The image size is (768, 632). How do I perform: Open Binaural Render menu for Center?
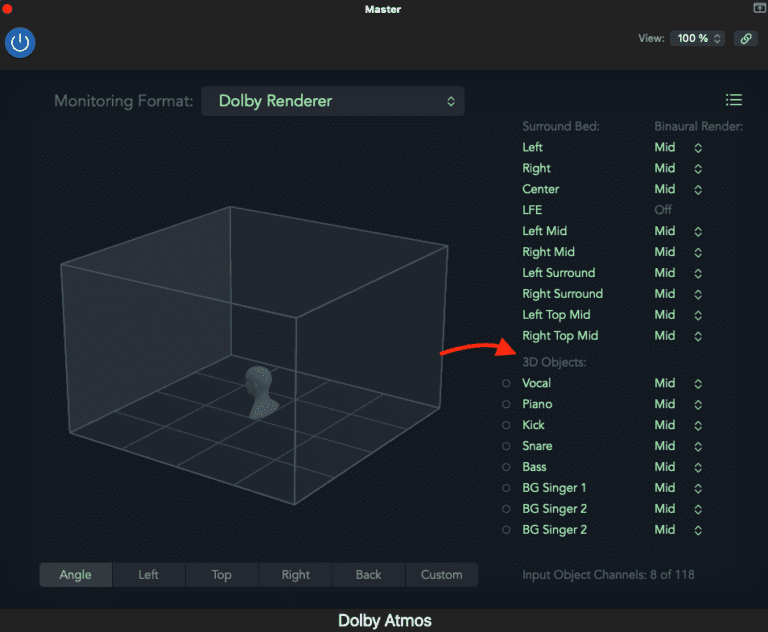pyautogui.click(x=678, y=189)
